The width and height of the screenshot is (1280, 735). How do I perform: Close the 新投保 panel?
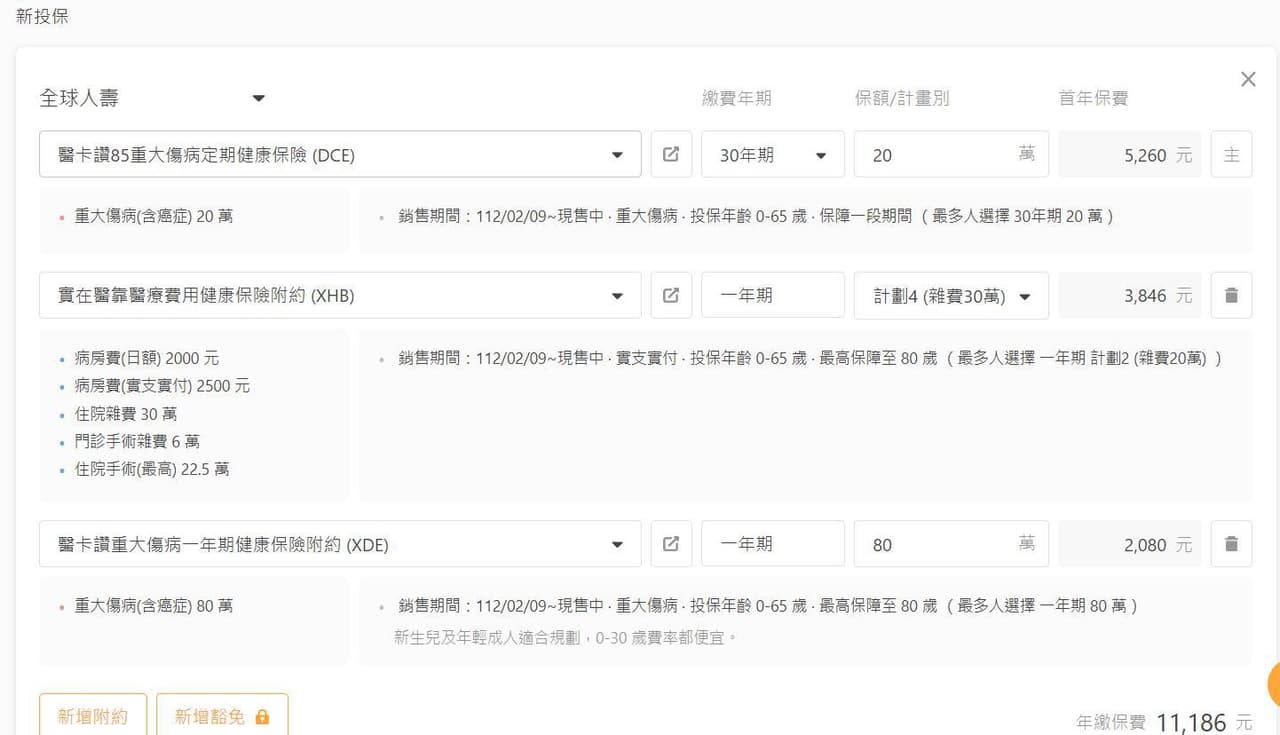click(1248, 79)
